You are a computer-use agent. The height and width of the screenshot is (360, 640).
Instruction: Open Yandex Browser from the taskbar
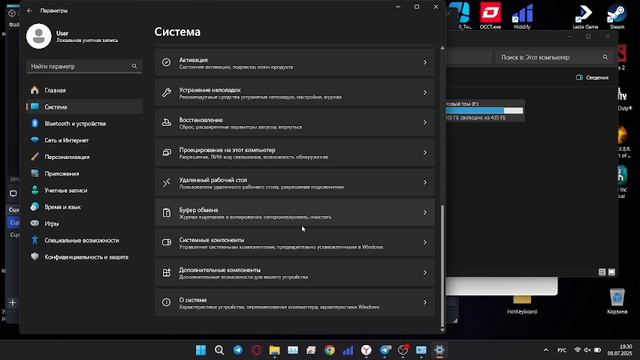(366, 350)
